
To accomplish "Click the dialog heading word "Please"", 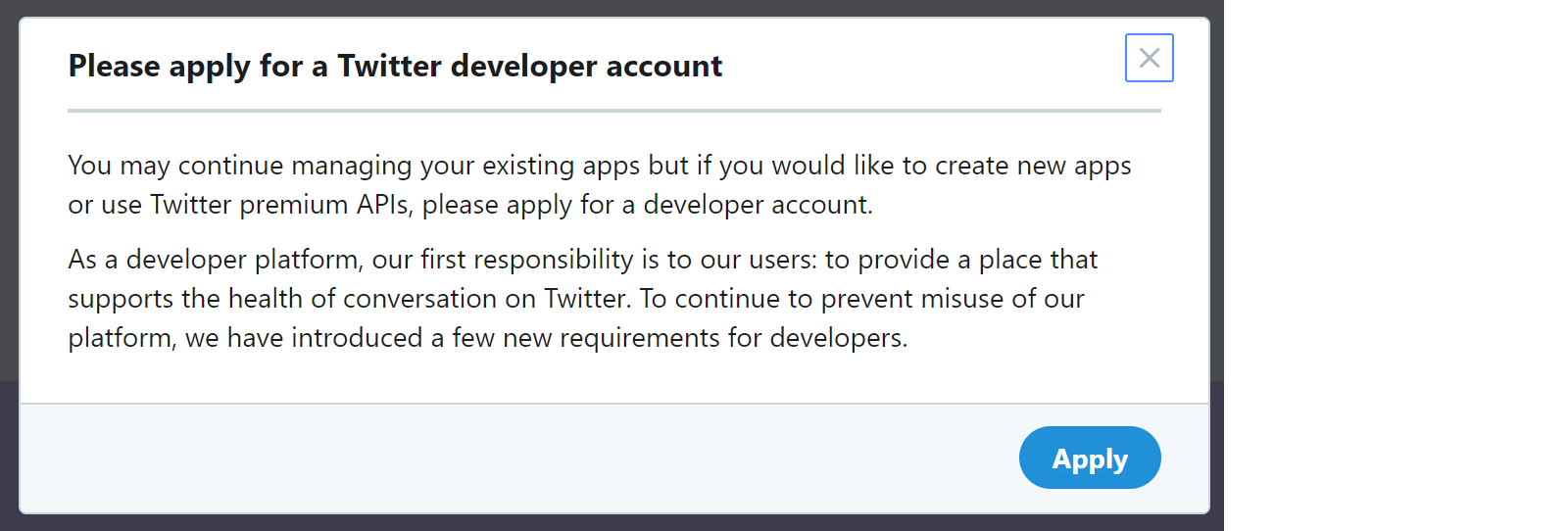I will (114, 66).
